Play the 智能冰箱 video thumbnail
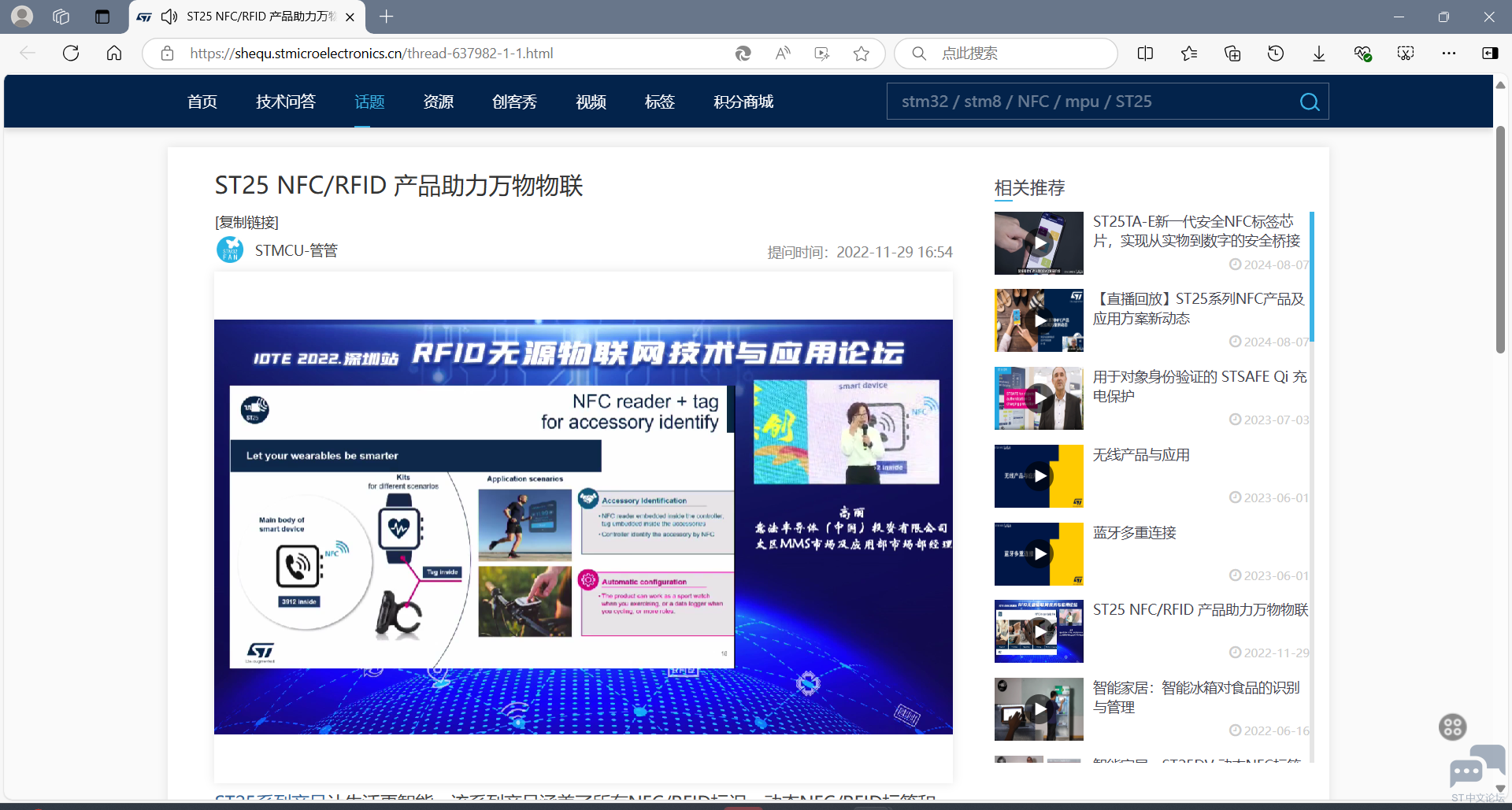This screenshot has width=1512, height=810. (1039, 709)
